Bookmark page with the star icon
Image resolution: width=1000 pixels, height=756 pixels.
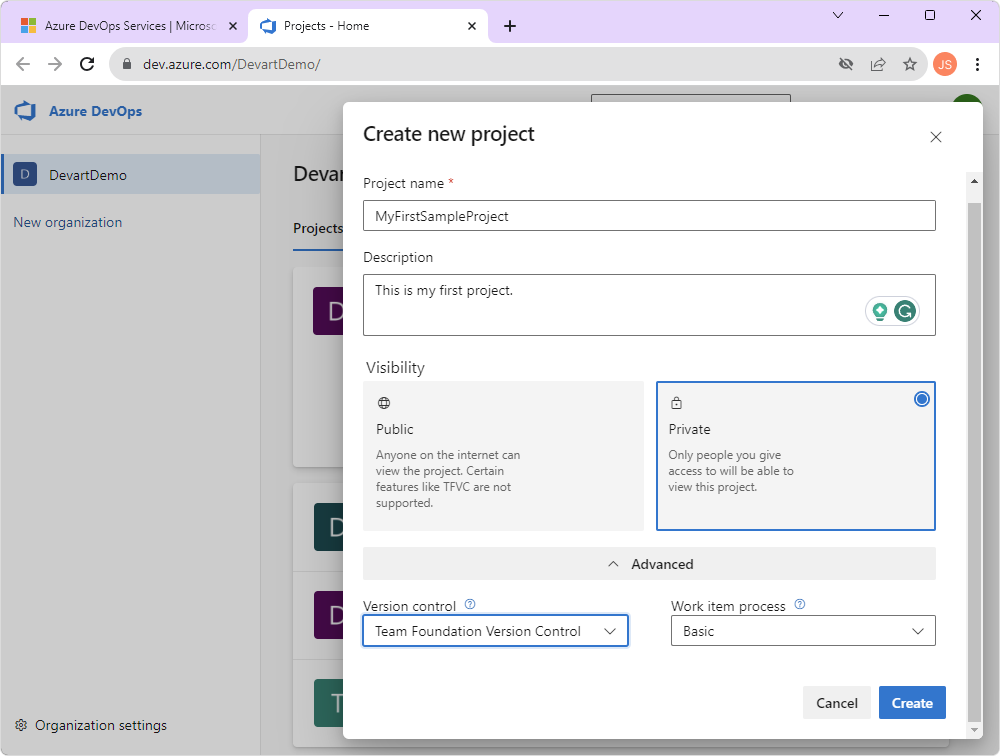click(910, 64)
